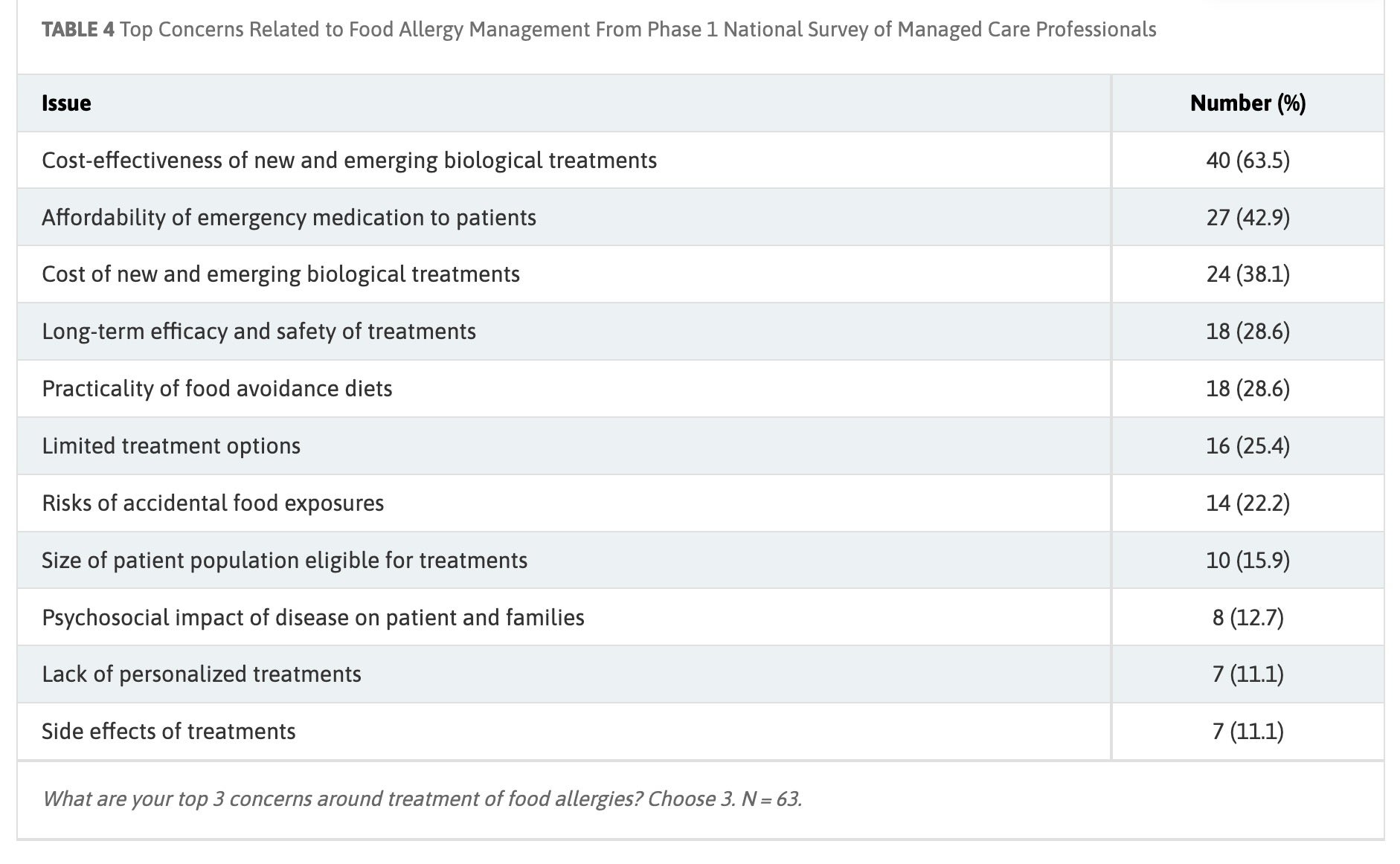Click the TABLE 4 caption title
This screenshot has width=1400, height=864.
pyautogui.click(x=599, y=30)
